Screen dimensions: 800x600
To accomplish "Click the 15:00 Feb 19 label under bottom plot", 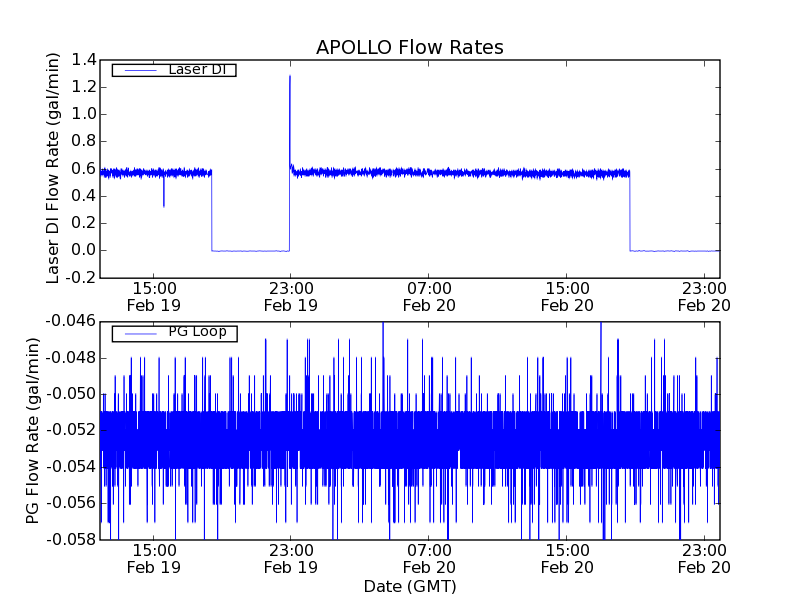I will (x=153, y=558).
